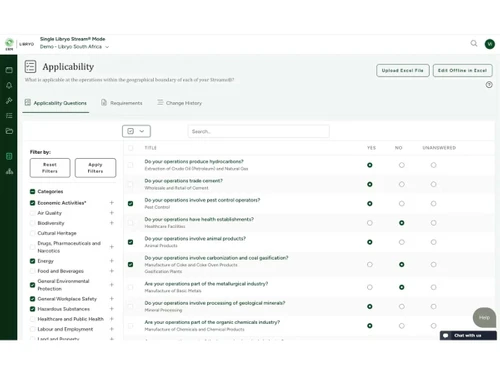The image size is (500, 375).
Task: Set No for pest control operators question
Action: 402,203
